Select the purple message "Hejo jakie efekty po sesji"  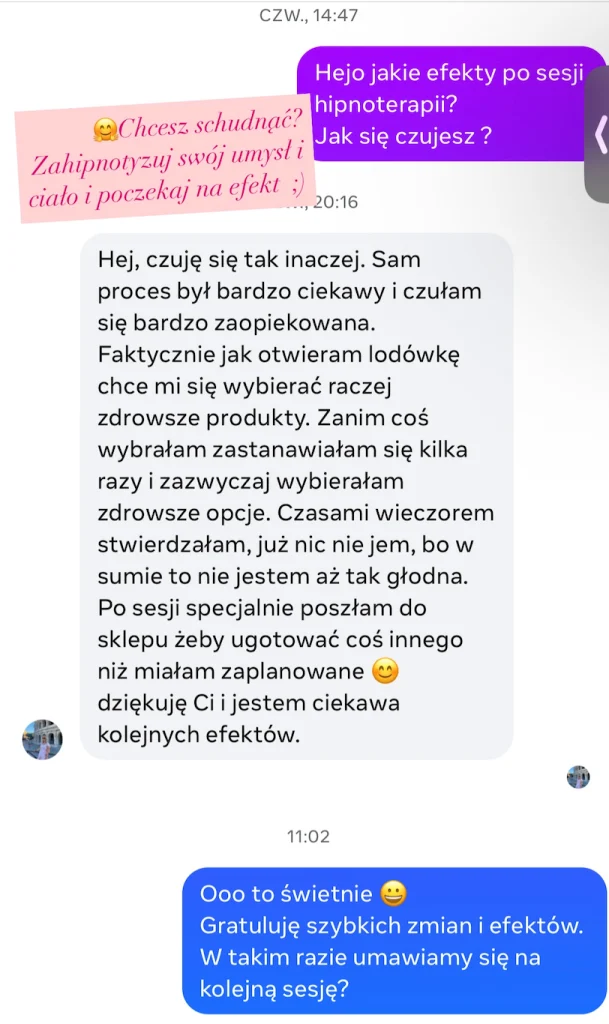coord(452,104)
